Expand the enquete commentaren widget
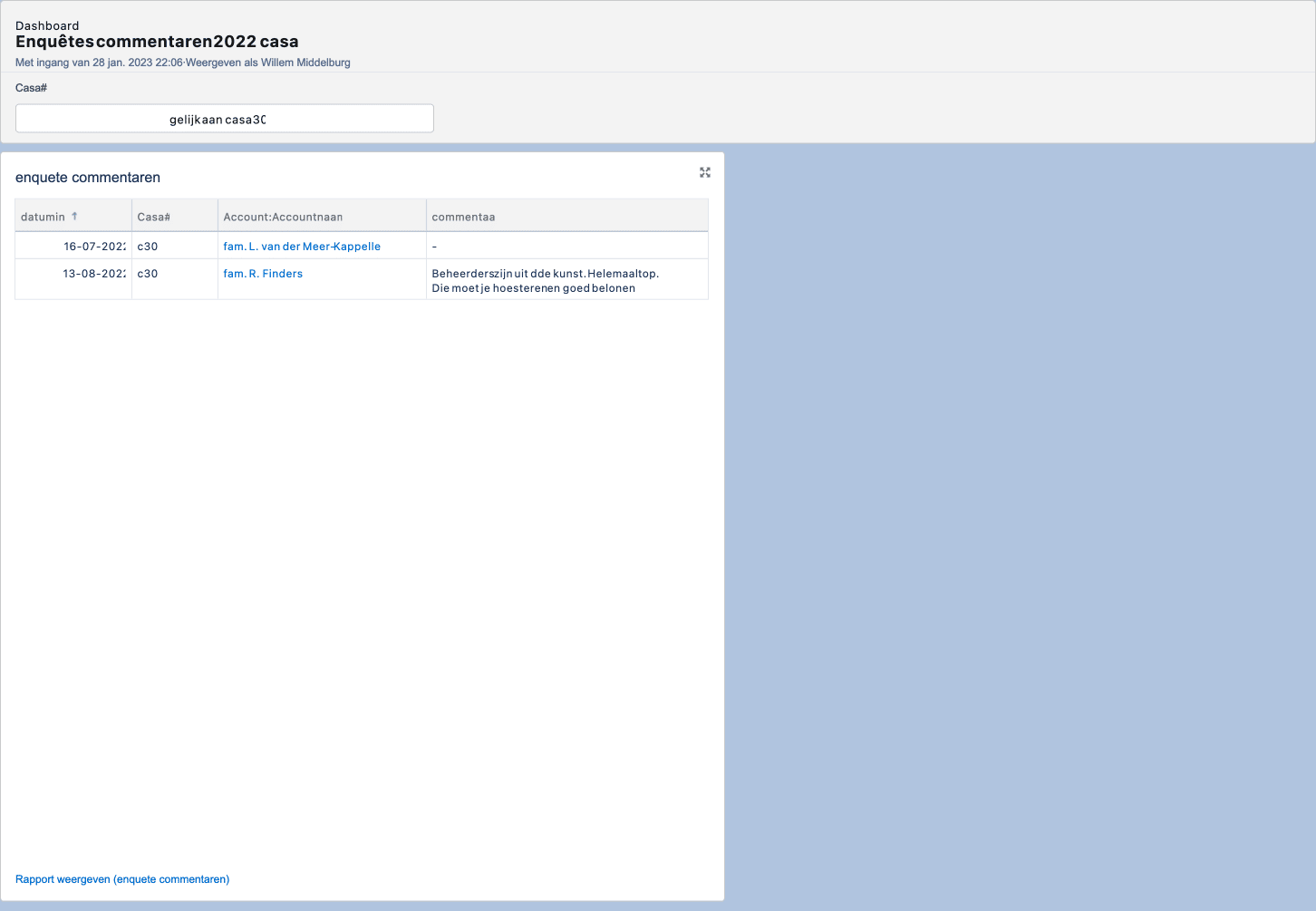 coord(705,172)
